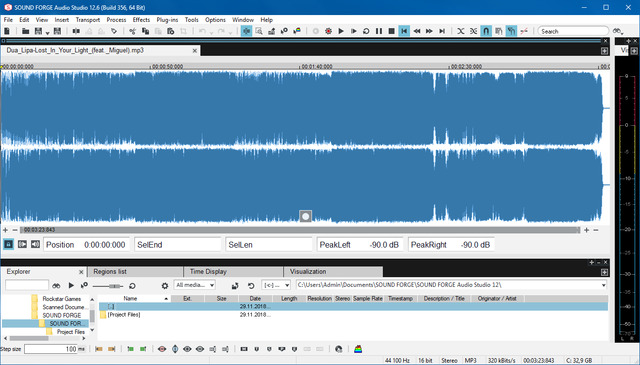This screenshot has width=640, height=365.
Task: Click the crossfade X icon
Action: [x=461, y=31]
